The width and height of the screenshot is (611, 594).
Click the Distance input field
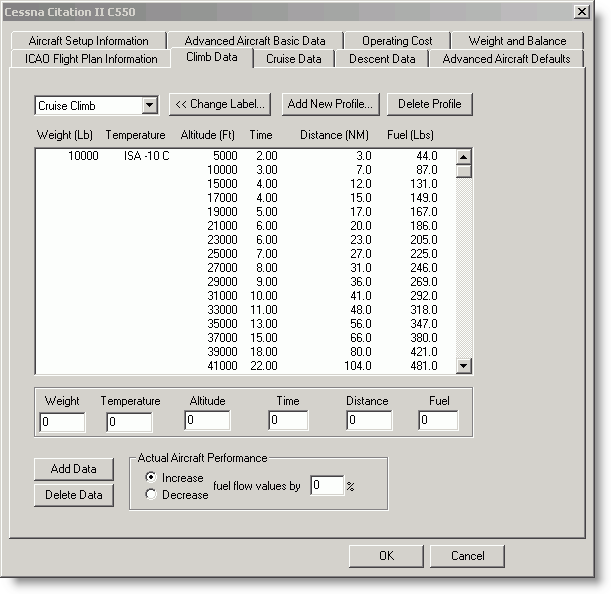(x=369, y=420)
